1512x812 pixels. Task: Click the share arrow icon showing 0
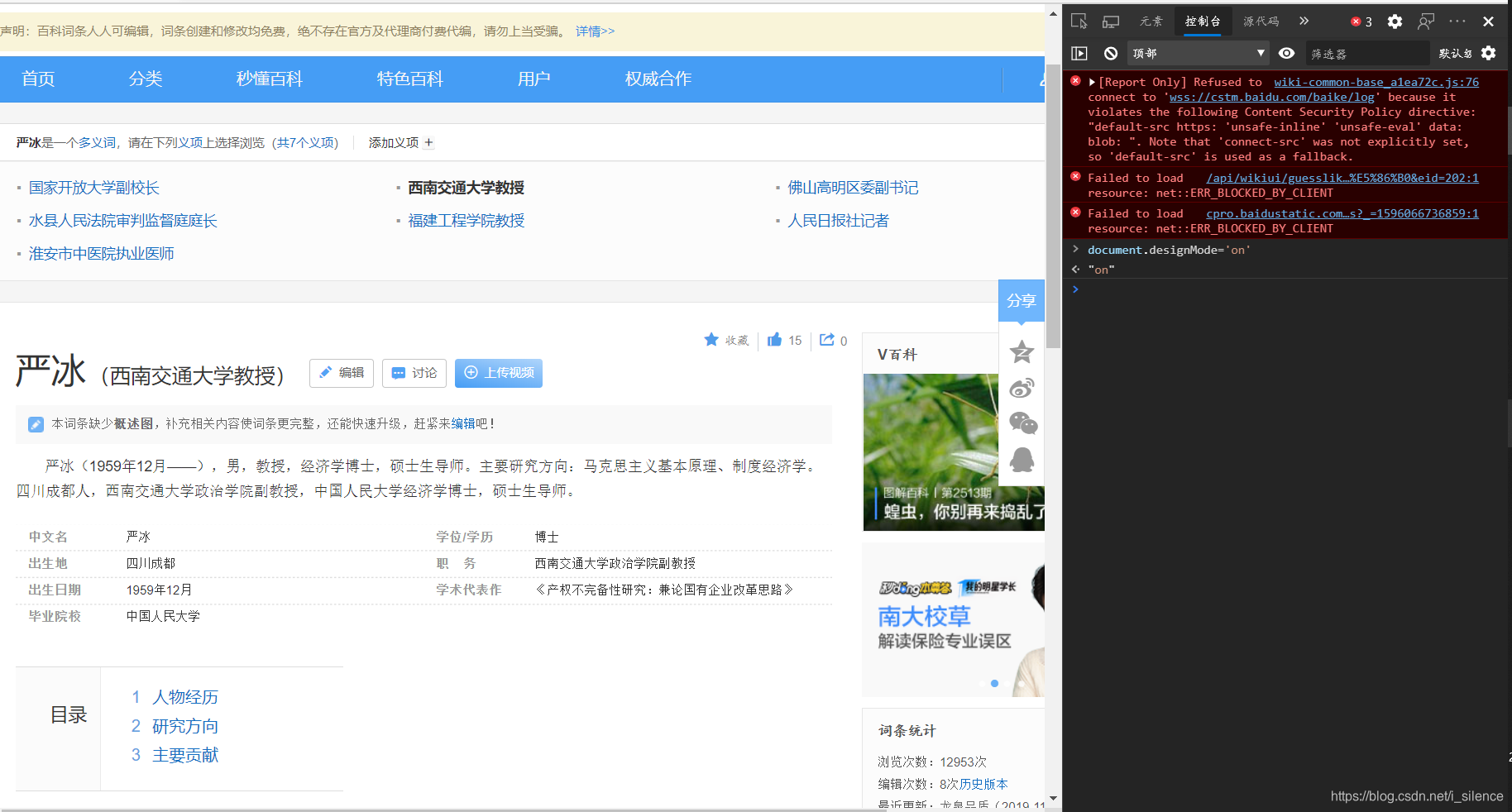(x=826, y=339)
